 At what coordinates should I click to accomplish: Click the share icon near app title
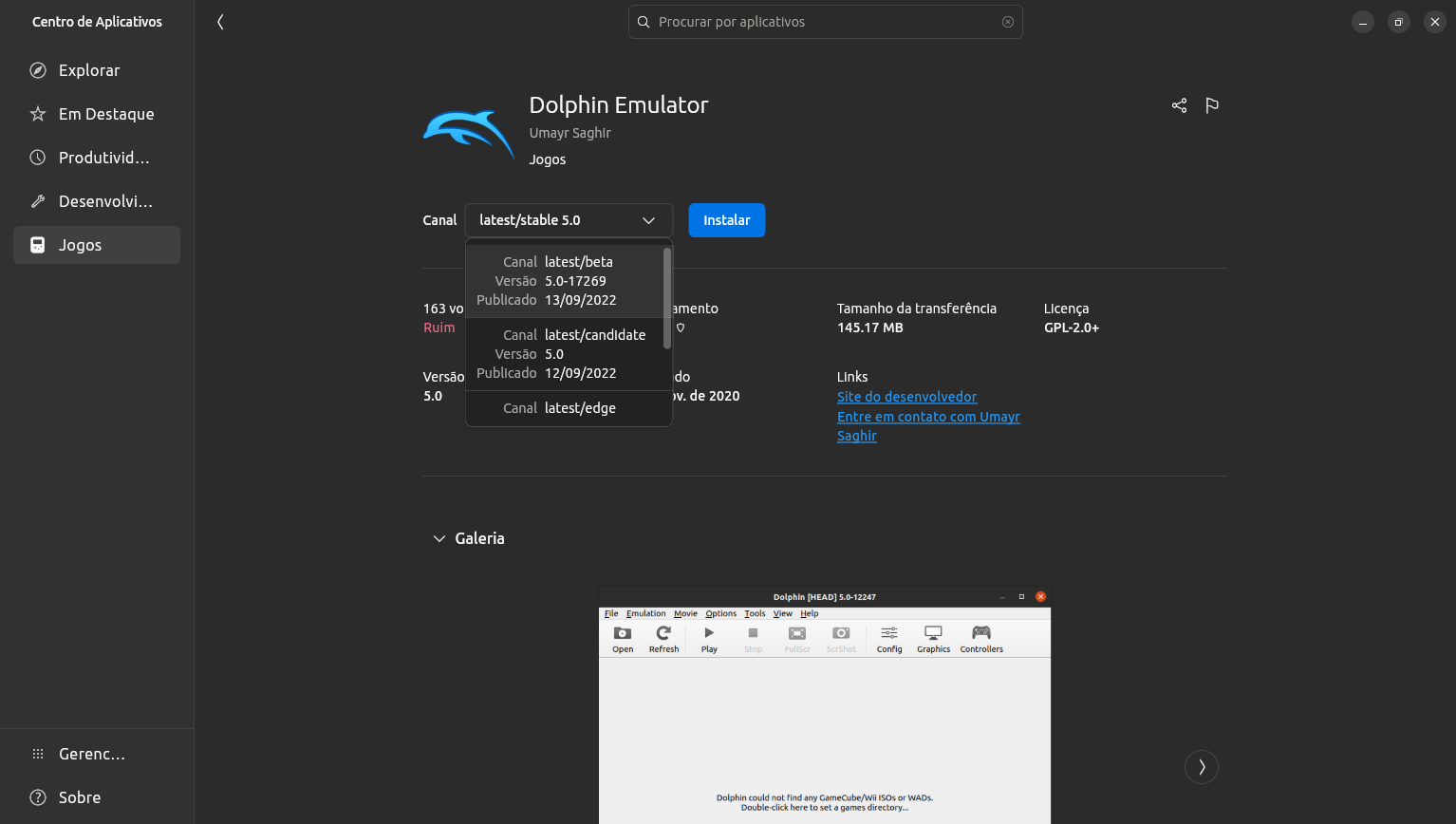[1179, 105]
